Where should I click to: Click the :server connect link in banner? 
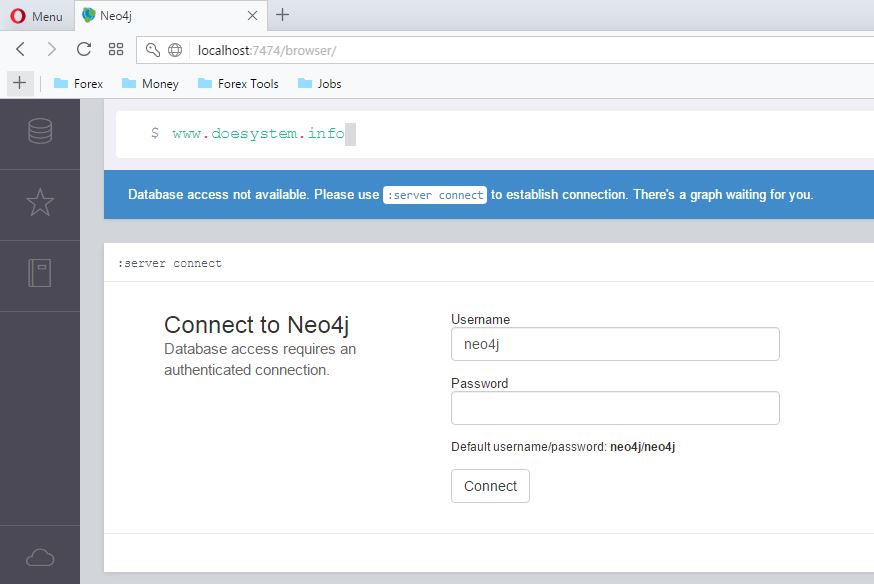(435, 195)
